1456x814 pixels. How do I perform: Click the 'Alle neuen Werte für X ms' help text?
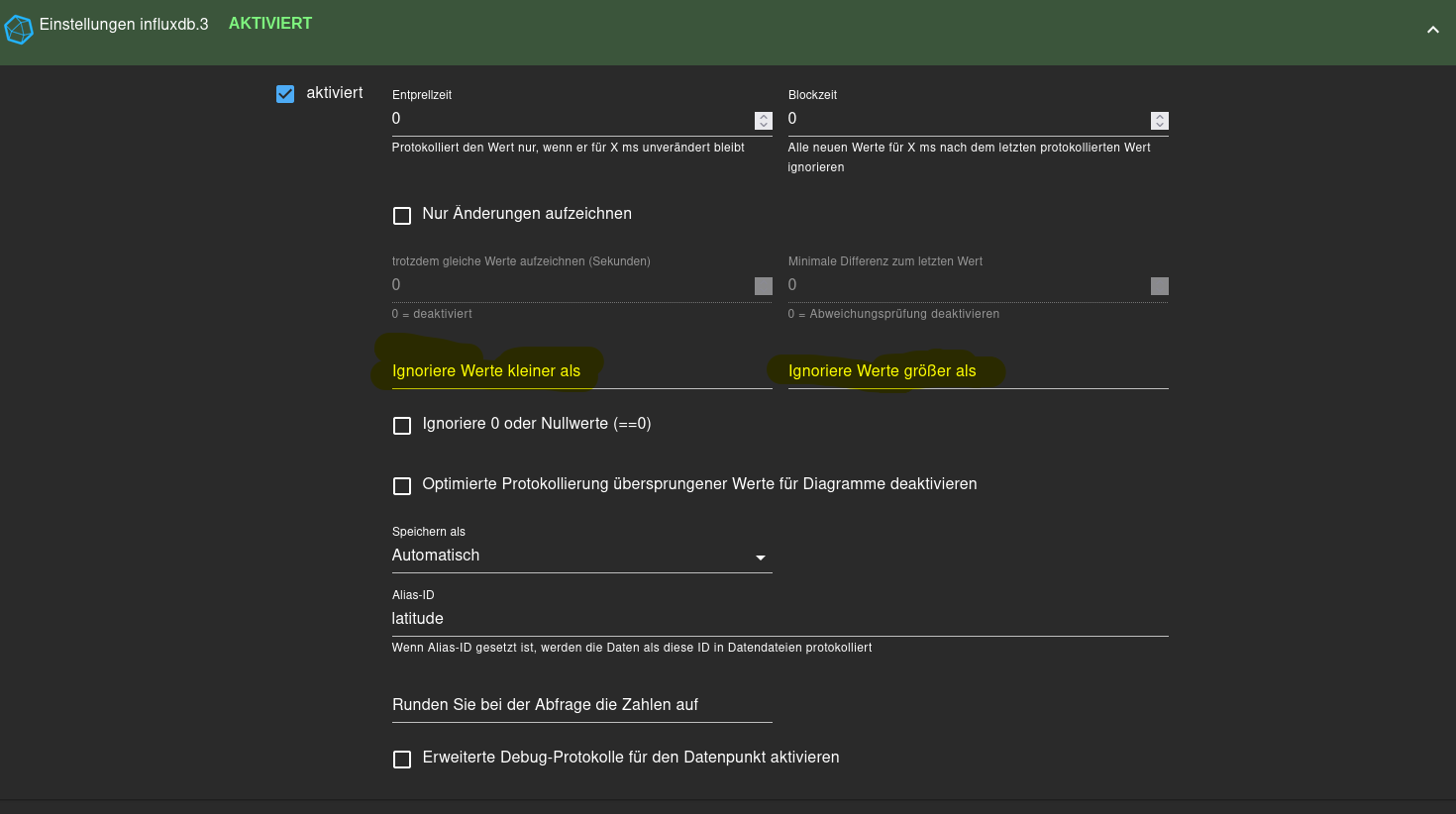click(970, 157)
